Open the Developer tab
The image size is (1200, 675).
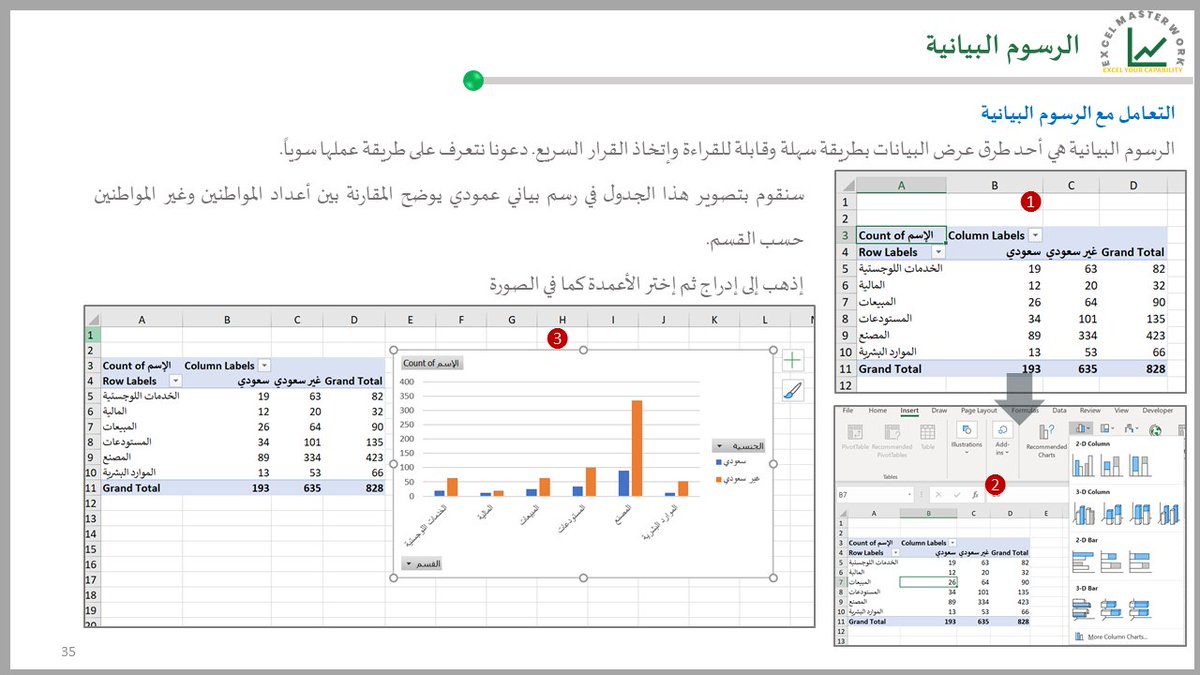pos(1157,410)
